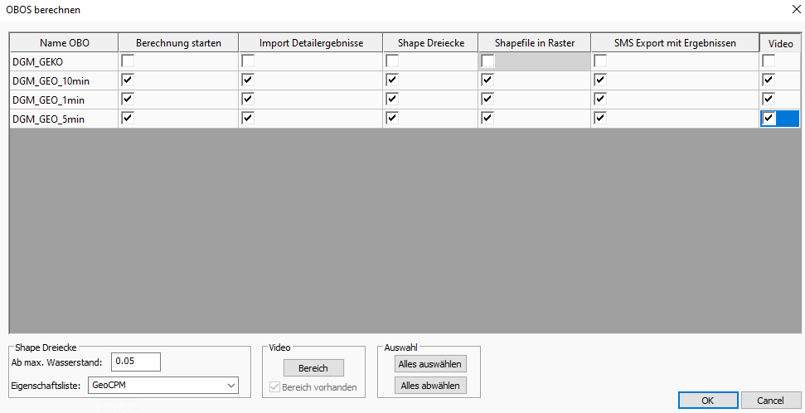Toggle Shapefile in Raster for DGM_GEO_10min
The height and width of the screenshot is (413, 805).
[487, 80]
